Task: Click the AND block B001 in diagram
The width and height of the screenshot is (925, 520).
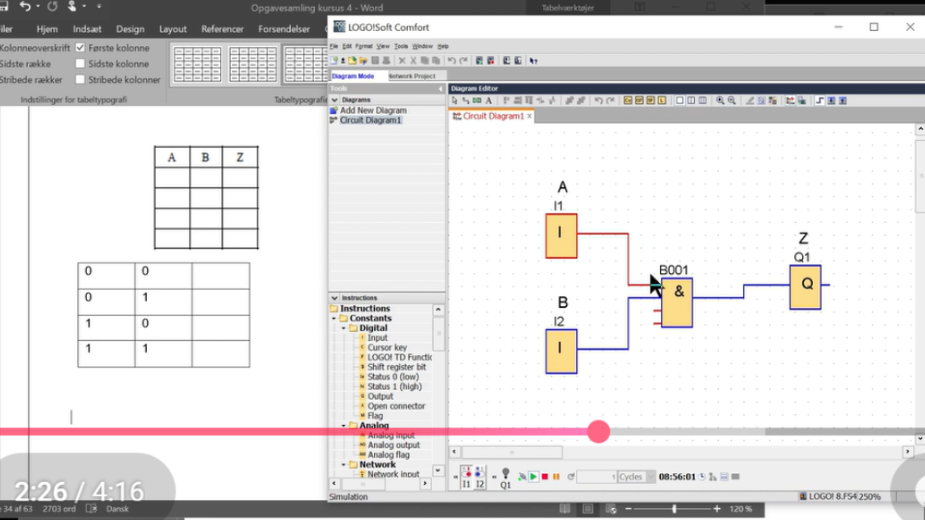Action: pos(677,303)
